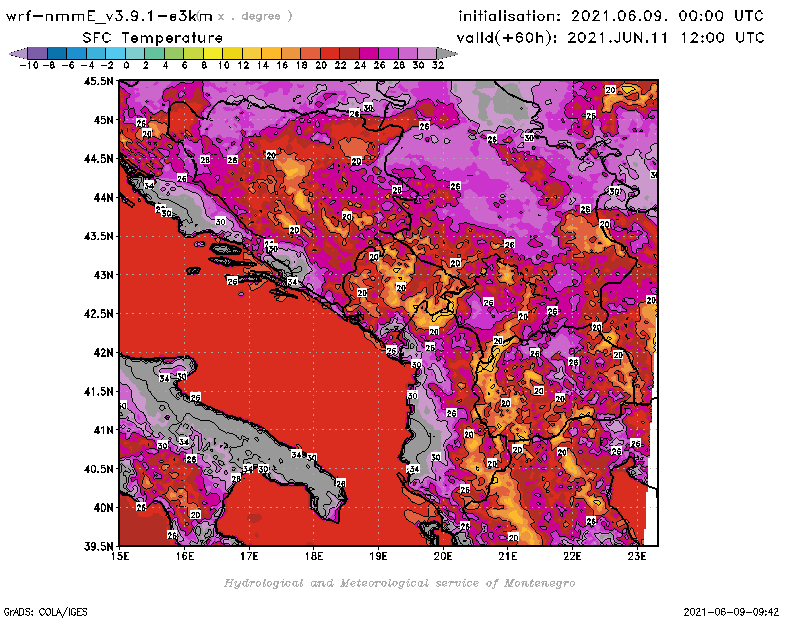Click the valid(+60h) 2021.JUN.11 12:00 UTC line

[x=611, y=38]
